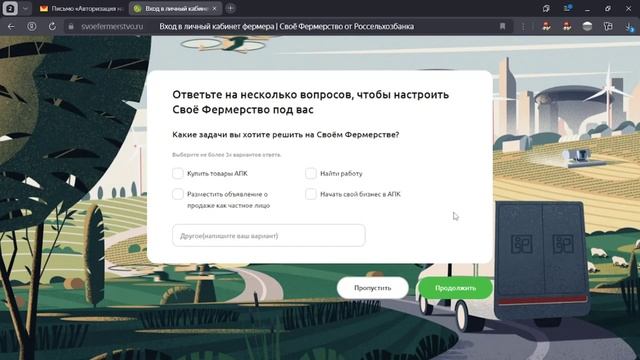This screenshot has width=640, height=360.
Task: Click the site security lock icon
Action: 71,27
